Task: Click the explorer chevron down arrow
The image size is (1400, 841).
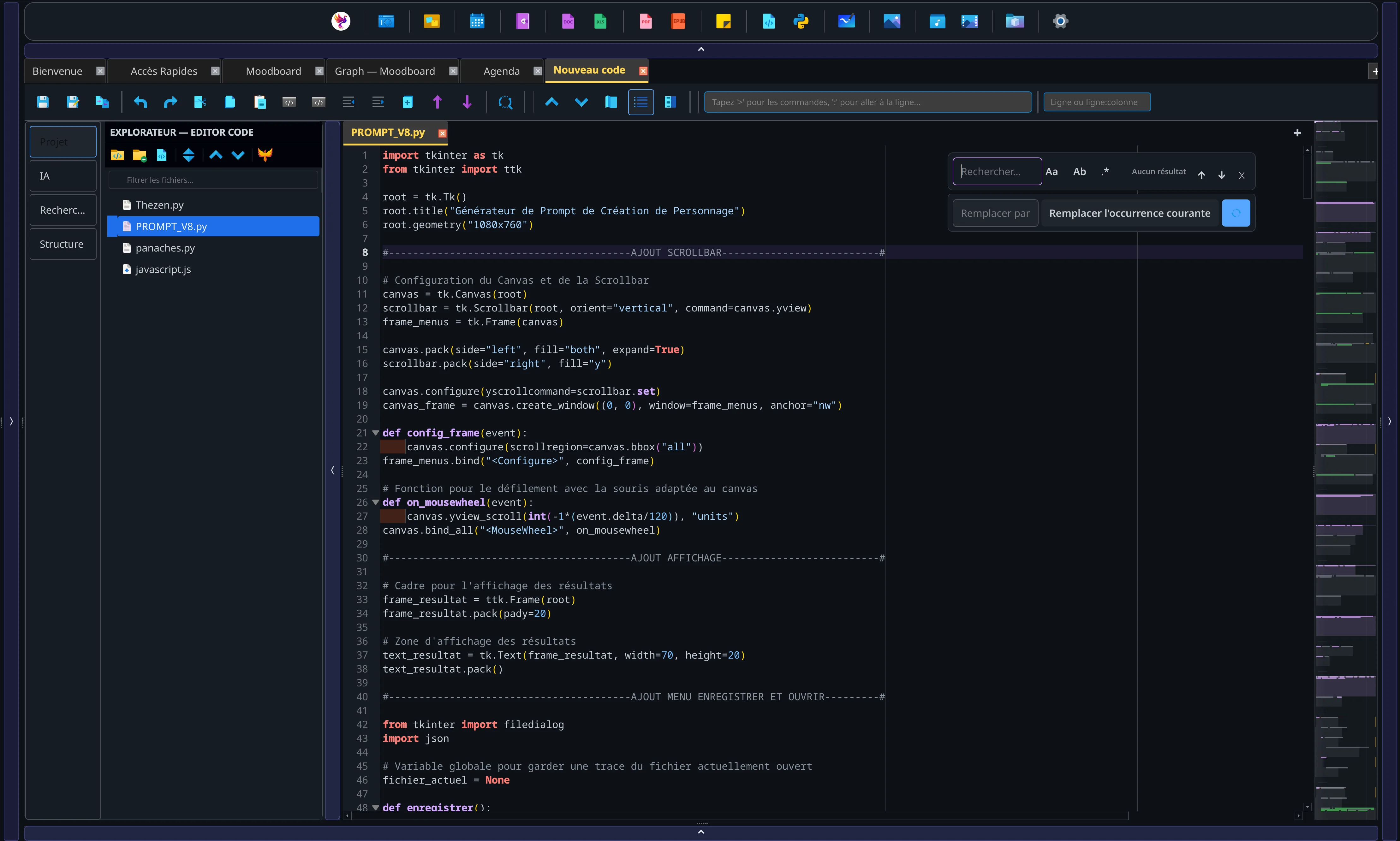Action: pyautogui.click(x=238, y=155)
